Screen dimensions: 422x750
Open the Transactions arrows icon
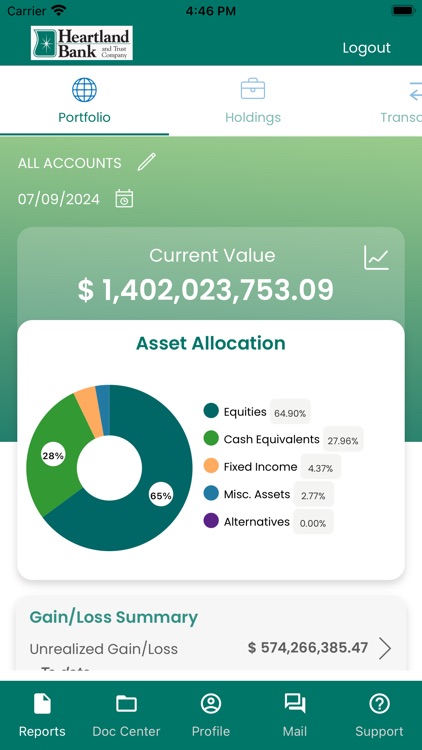coord(415,91)
